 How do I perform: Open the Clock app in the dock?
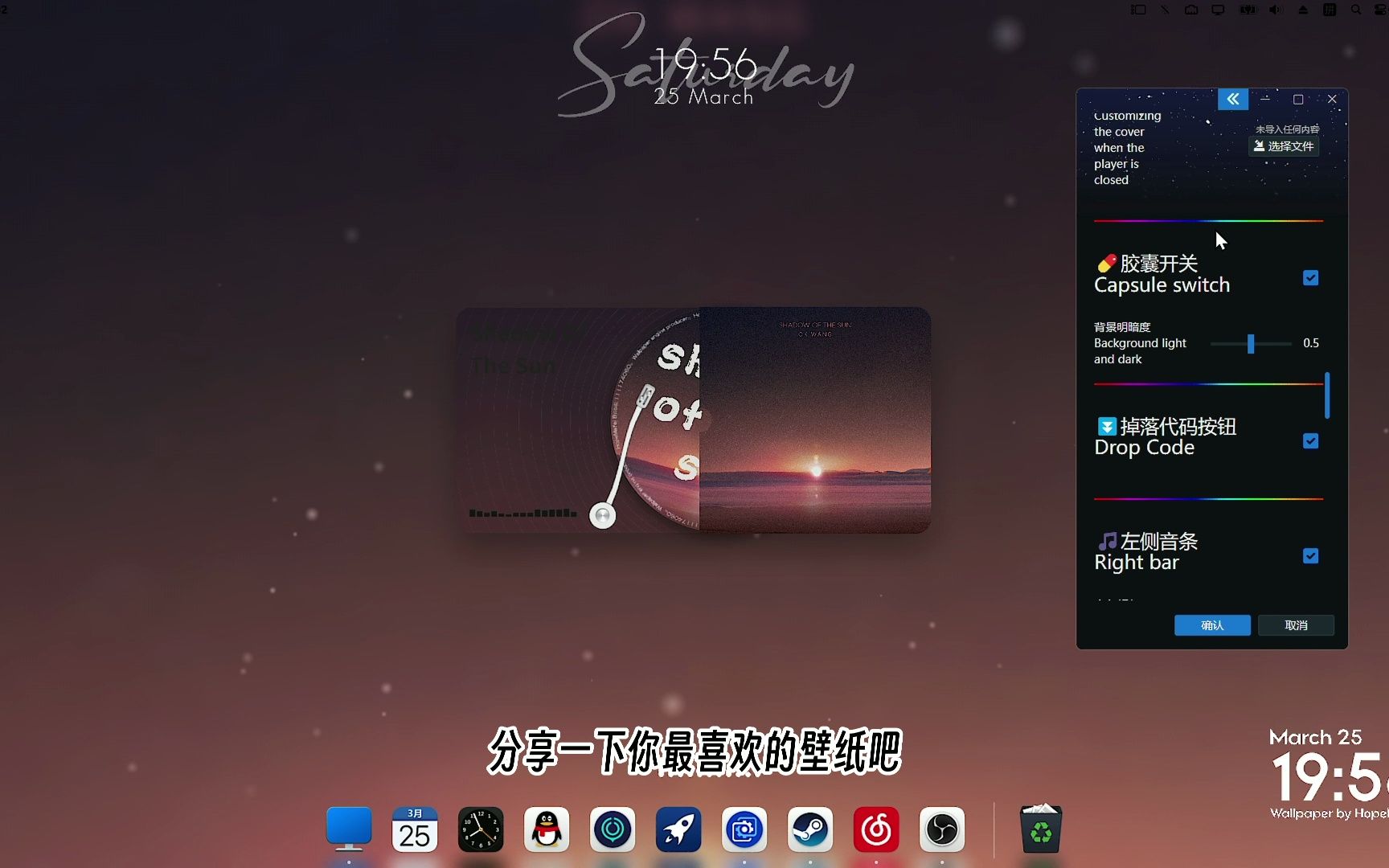pyautogui.click(x=481, y=829)
